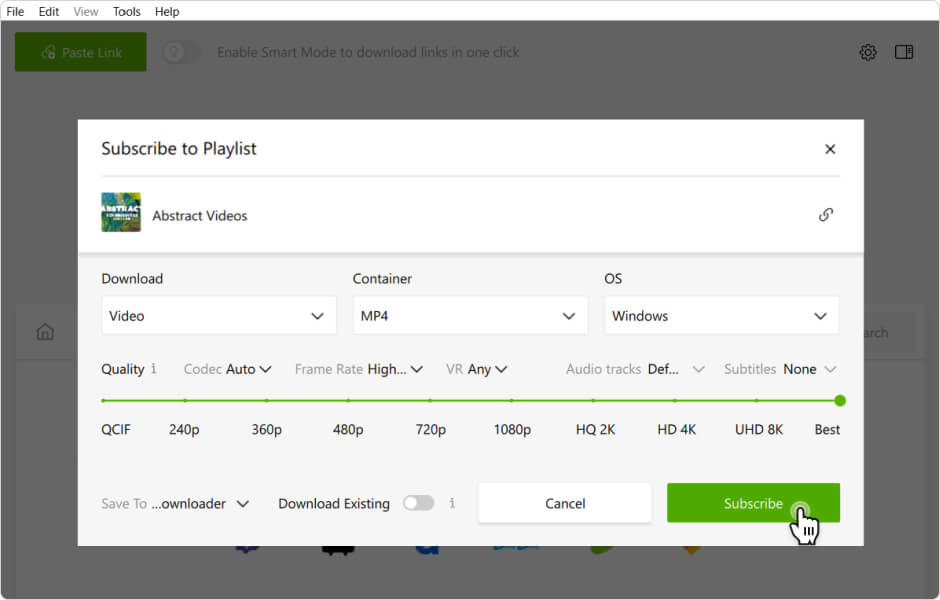940x600 pixels.
Task: Click the home icon in background
Action: tap(45, 332)
